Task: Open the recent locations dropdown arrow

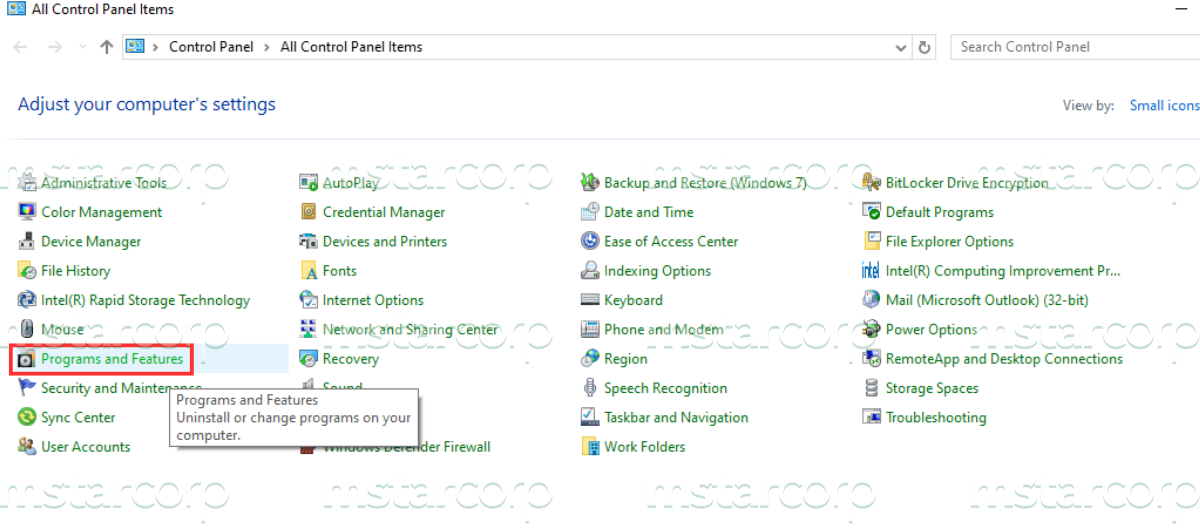Action: point(82,48)
